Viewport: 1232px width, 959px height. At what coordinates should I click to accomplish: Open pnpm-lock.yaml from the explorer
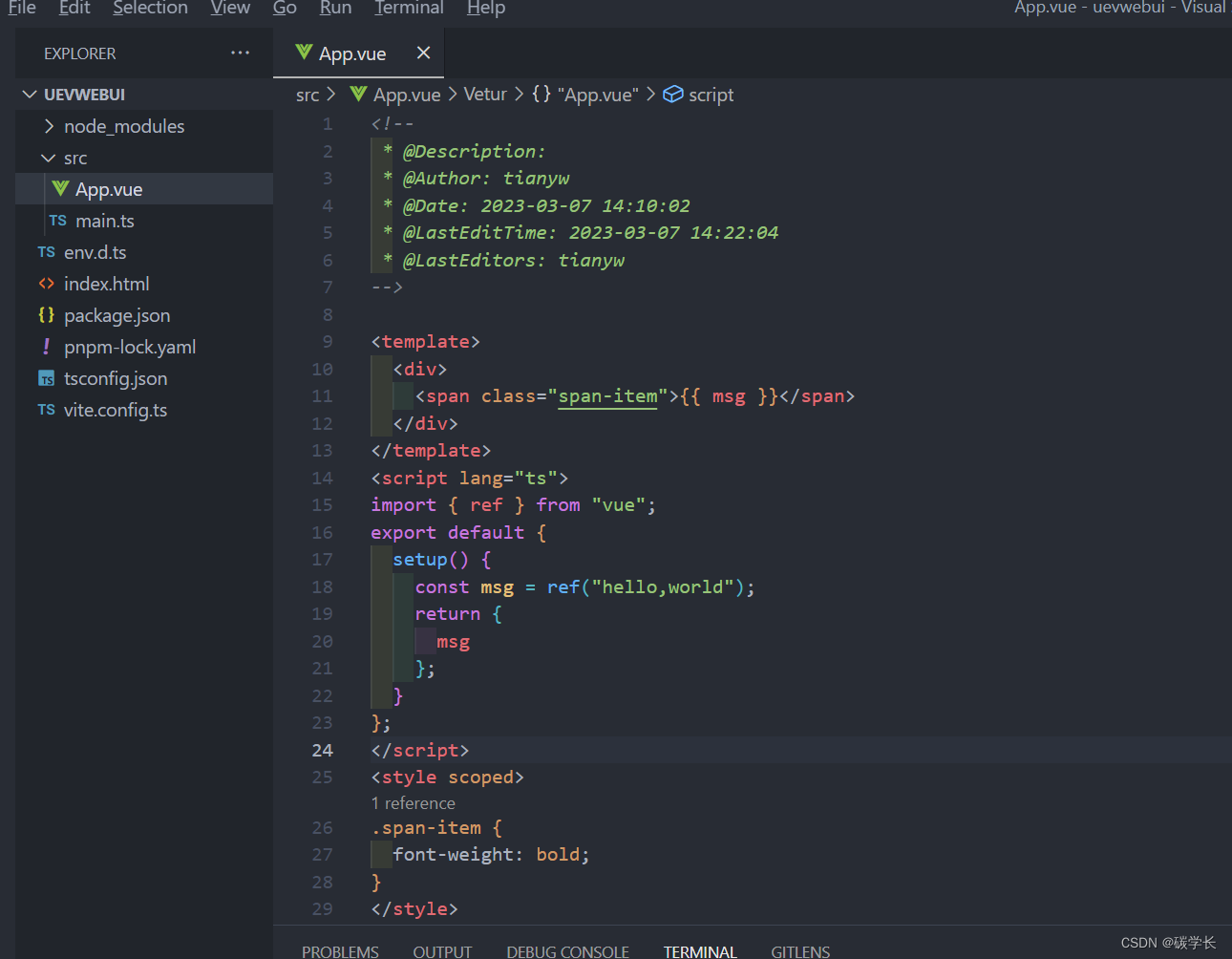144,347
